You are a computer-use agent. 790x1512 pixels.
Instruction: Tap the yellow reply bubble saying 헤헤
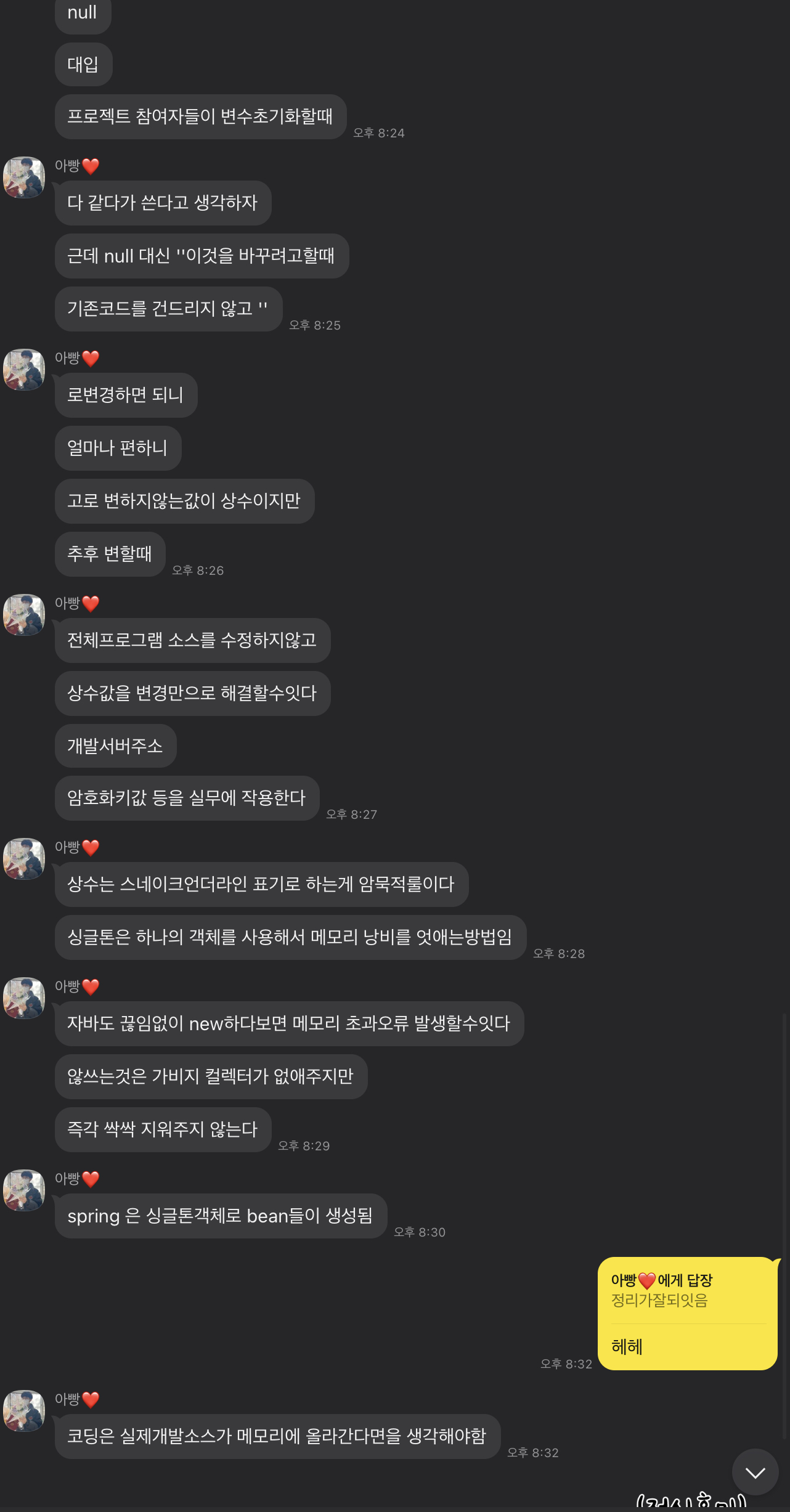click(x=688, y=1314)
